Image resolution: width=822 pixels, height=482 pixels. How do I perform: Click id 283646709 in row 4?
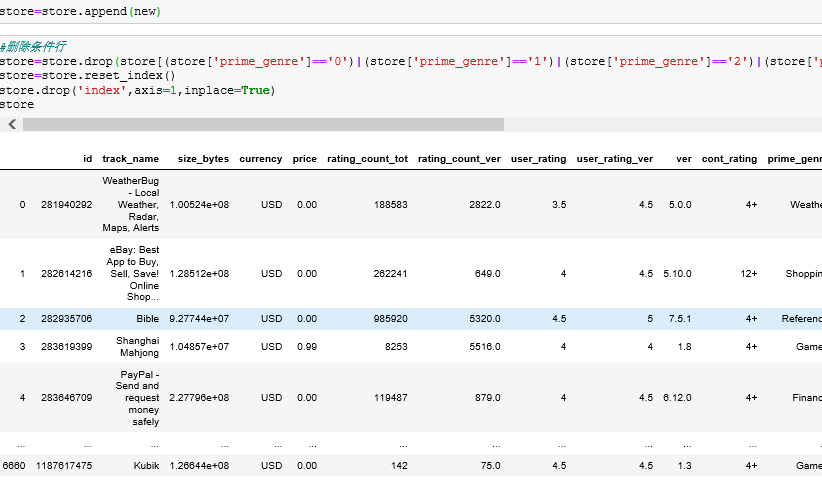[67, 398]
